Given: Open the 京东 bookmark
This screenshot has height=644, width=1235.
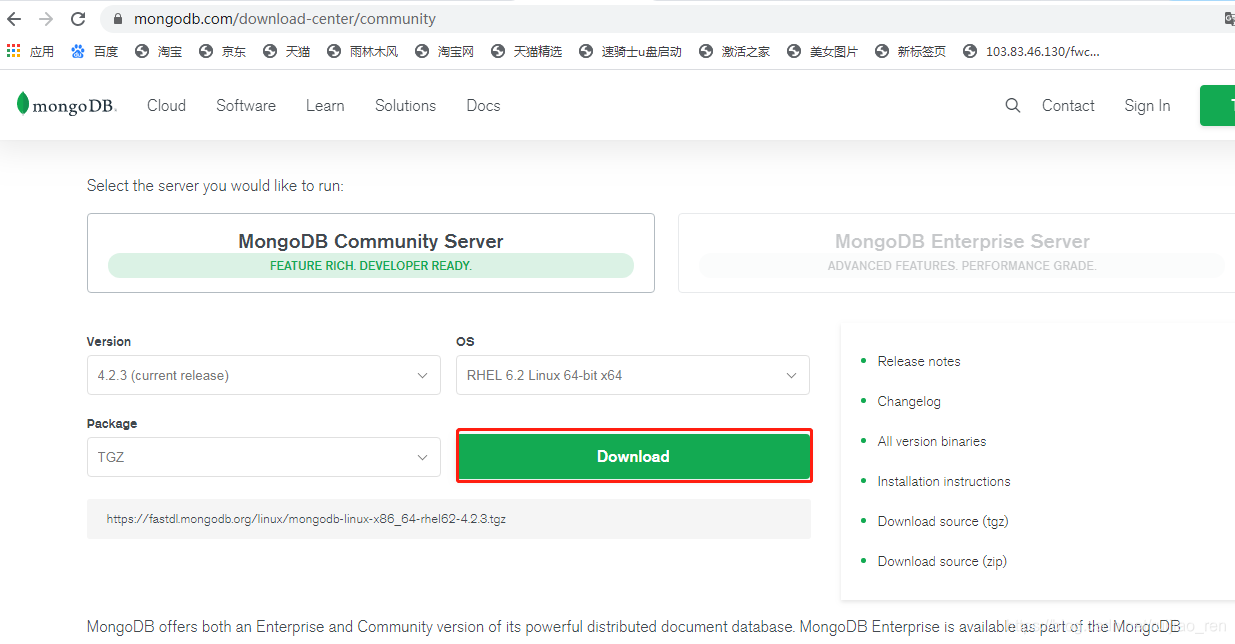Looking at the screenshot, I should point(222,51).
